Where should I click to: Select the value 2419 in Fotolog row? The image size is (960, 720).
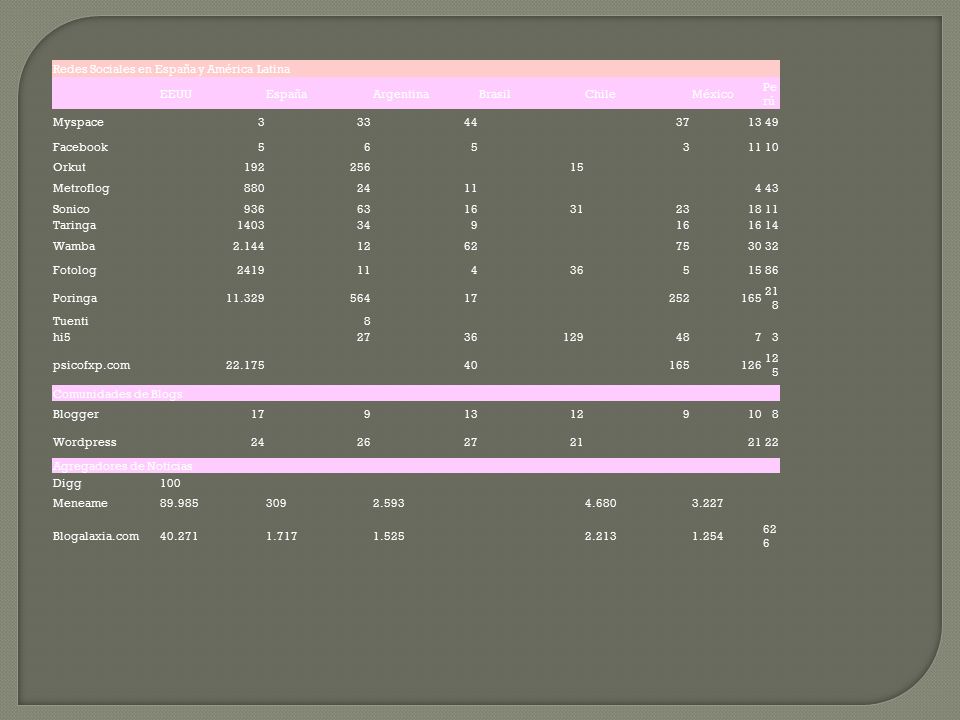(x=251, y=270)
